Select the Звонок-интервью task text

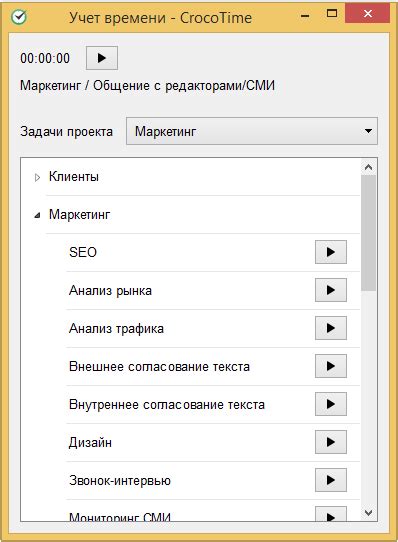point(120,480)
